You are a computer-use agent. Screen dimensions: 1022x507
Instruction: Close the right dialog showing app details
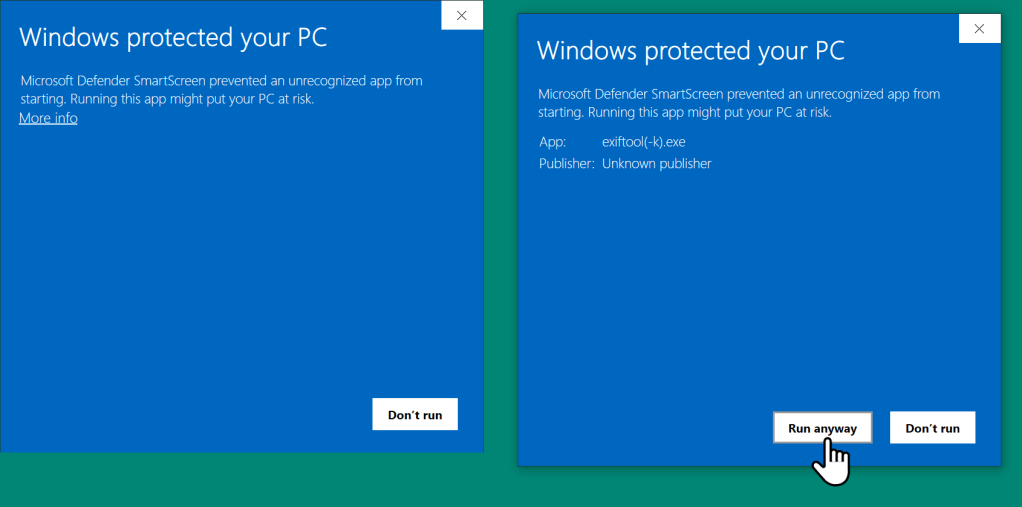(978, 28)
